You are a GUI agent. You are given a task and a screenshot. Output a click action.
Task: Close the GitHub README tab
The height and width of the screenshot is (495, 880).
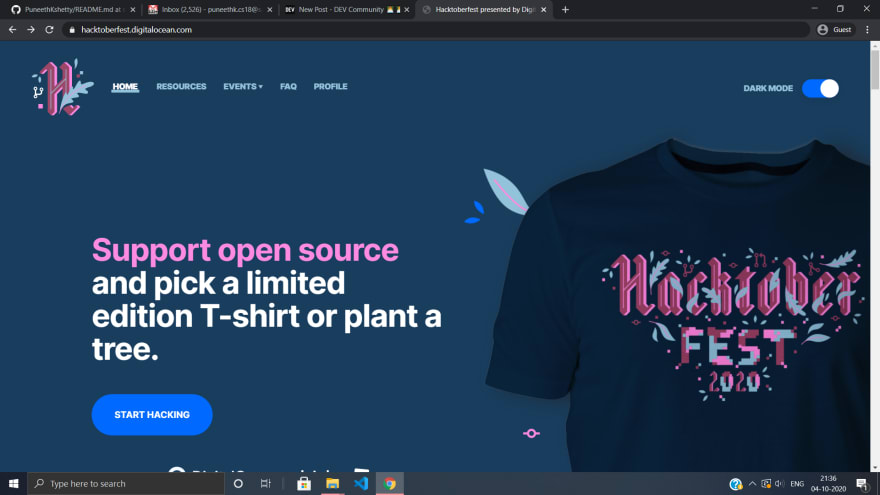(x=132, y=10)
